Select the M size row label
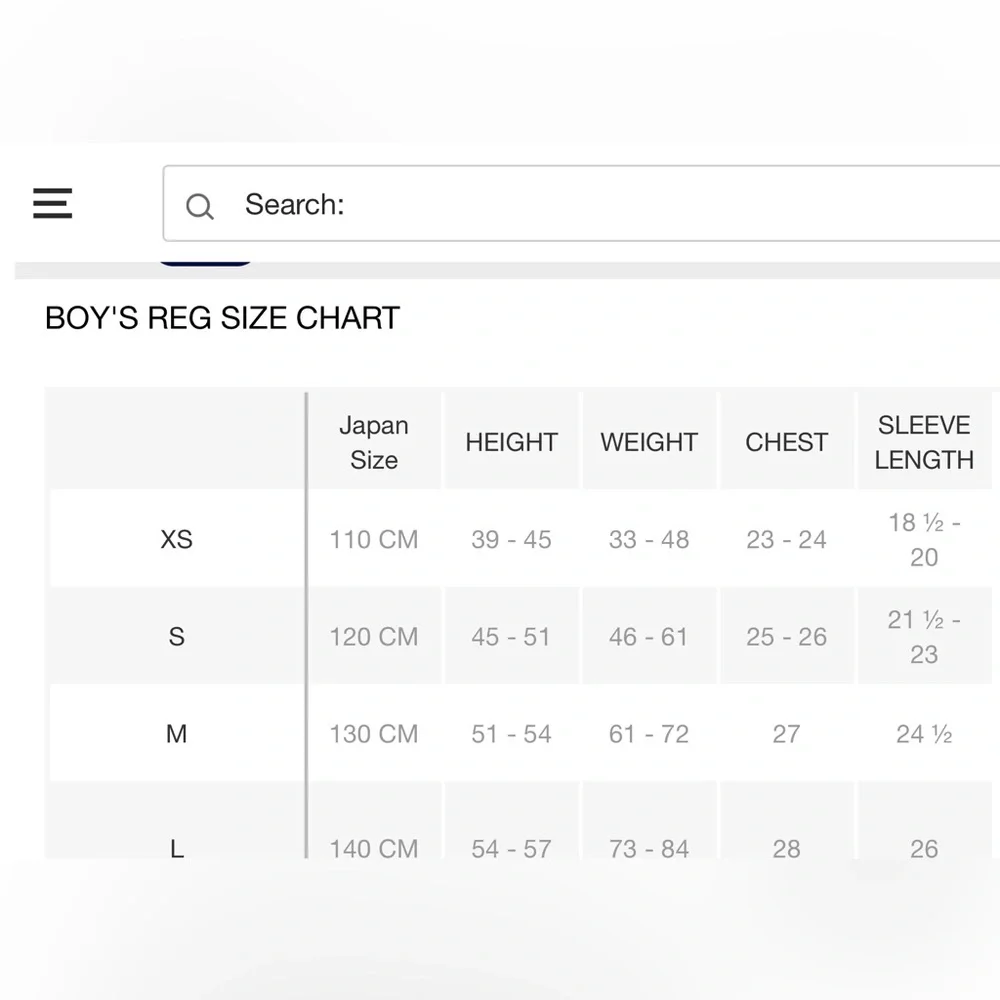 coord(177,734)
